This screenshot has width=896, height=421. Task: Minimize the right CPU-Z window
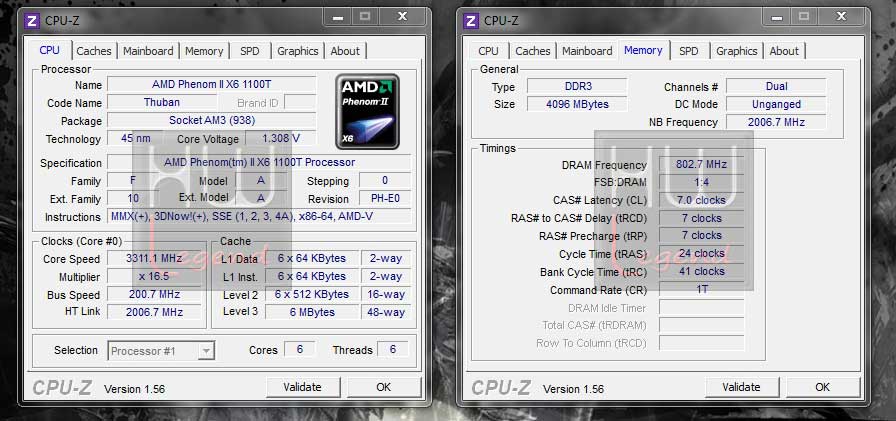pyautogui.click(x=777, y=17)
